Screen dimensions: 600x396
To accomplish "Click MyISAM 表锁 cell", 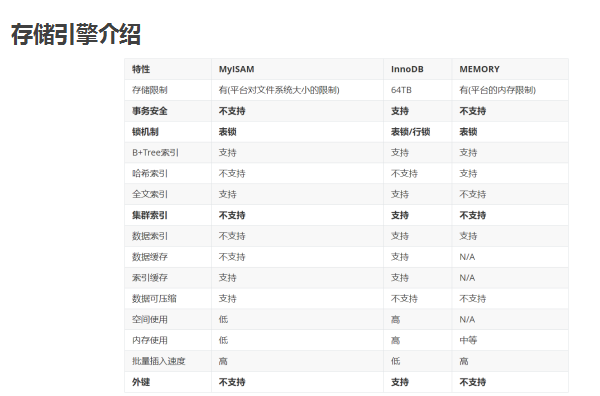I will 227,132.
